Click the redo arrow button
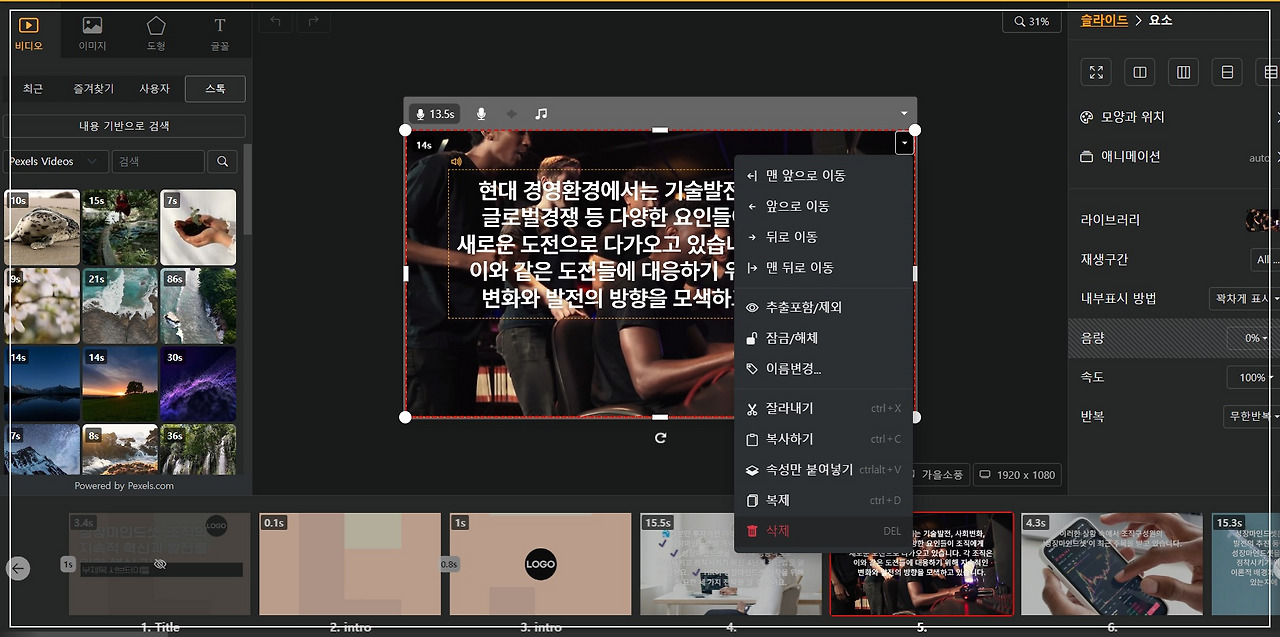 click(313, 21)
